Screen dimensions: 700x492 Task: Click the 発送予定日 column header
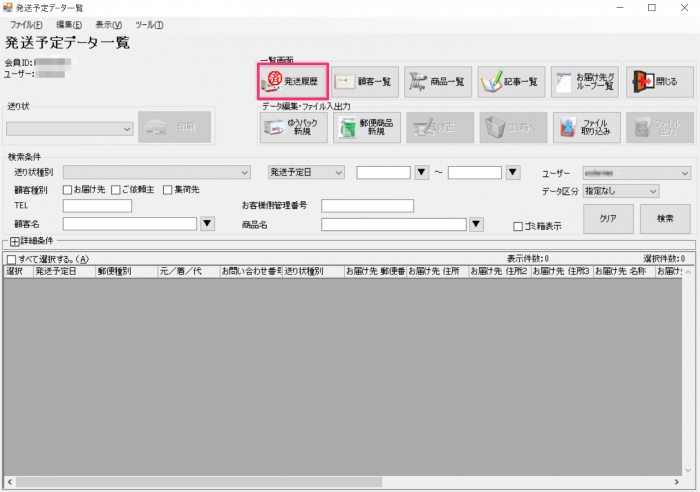65,271
